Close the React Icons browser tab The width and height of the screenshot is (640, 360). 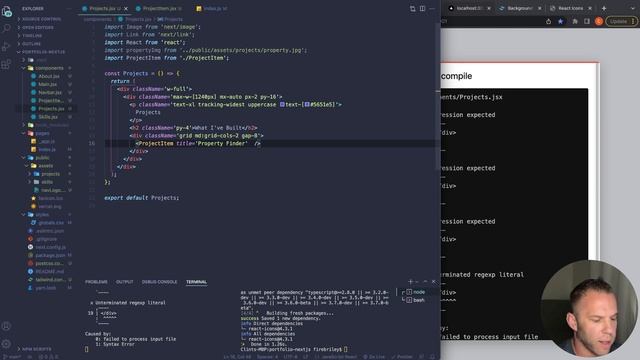590,8
